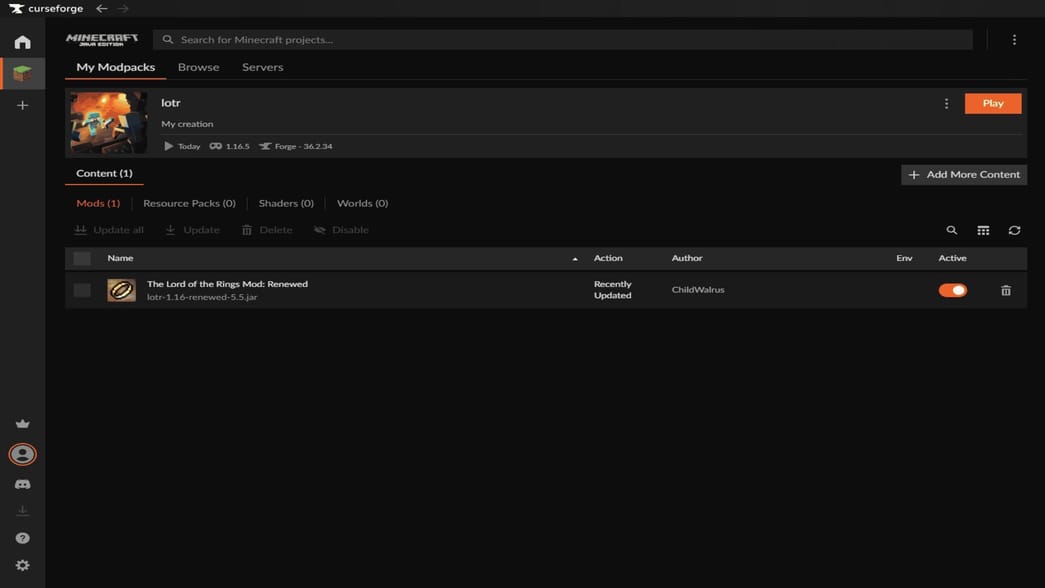The image size is (1045, 588).
Task: Open the lotr modpack three-dot menu
Action: click(x=946, y=103)
